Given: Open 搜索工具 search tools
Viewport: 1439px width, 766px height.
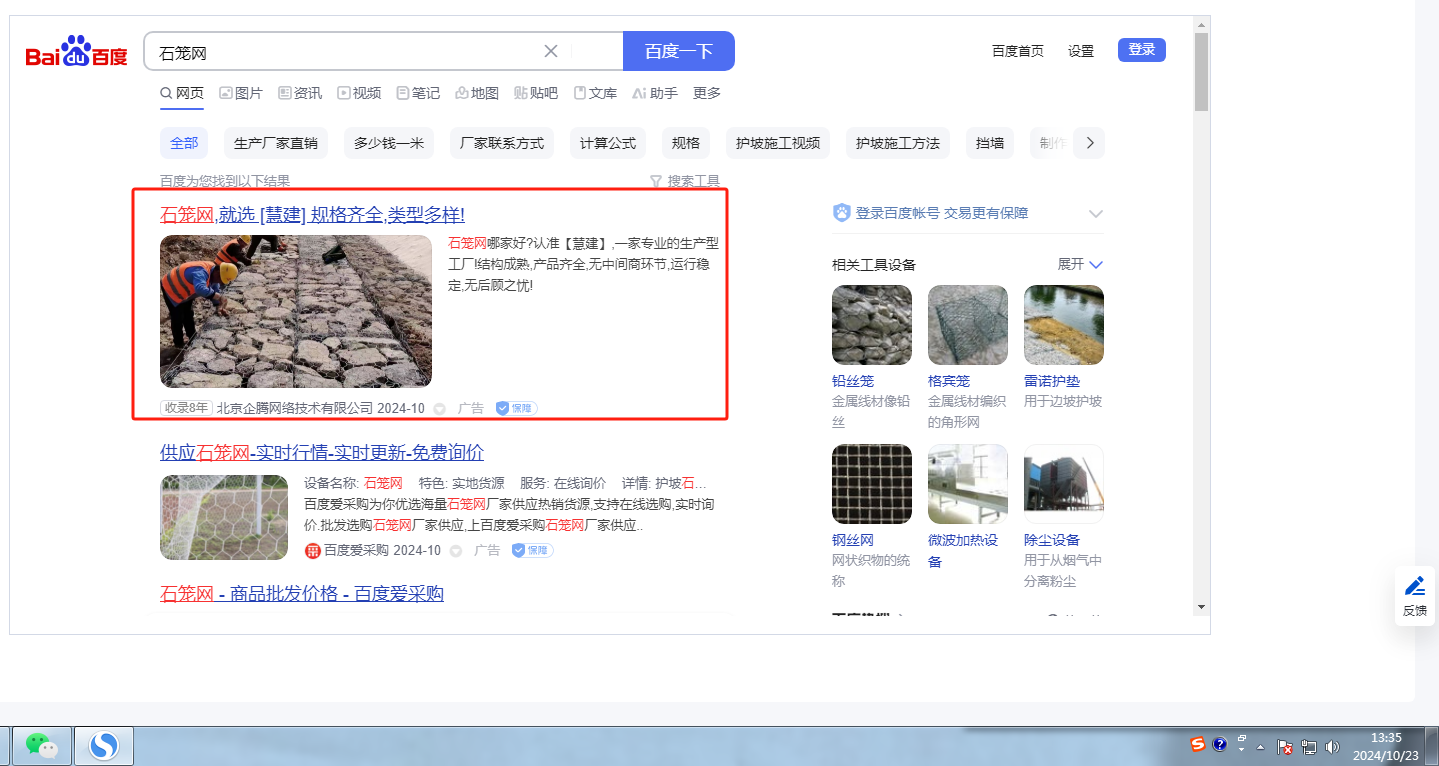Looking at the screenshot, I should (x=685, y=181).
